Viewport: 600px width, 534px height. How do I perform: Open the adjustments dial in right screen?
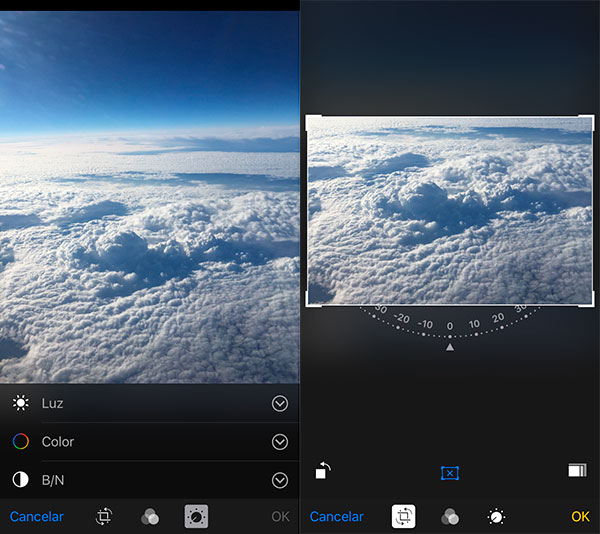(x=496, y=517)
